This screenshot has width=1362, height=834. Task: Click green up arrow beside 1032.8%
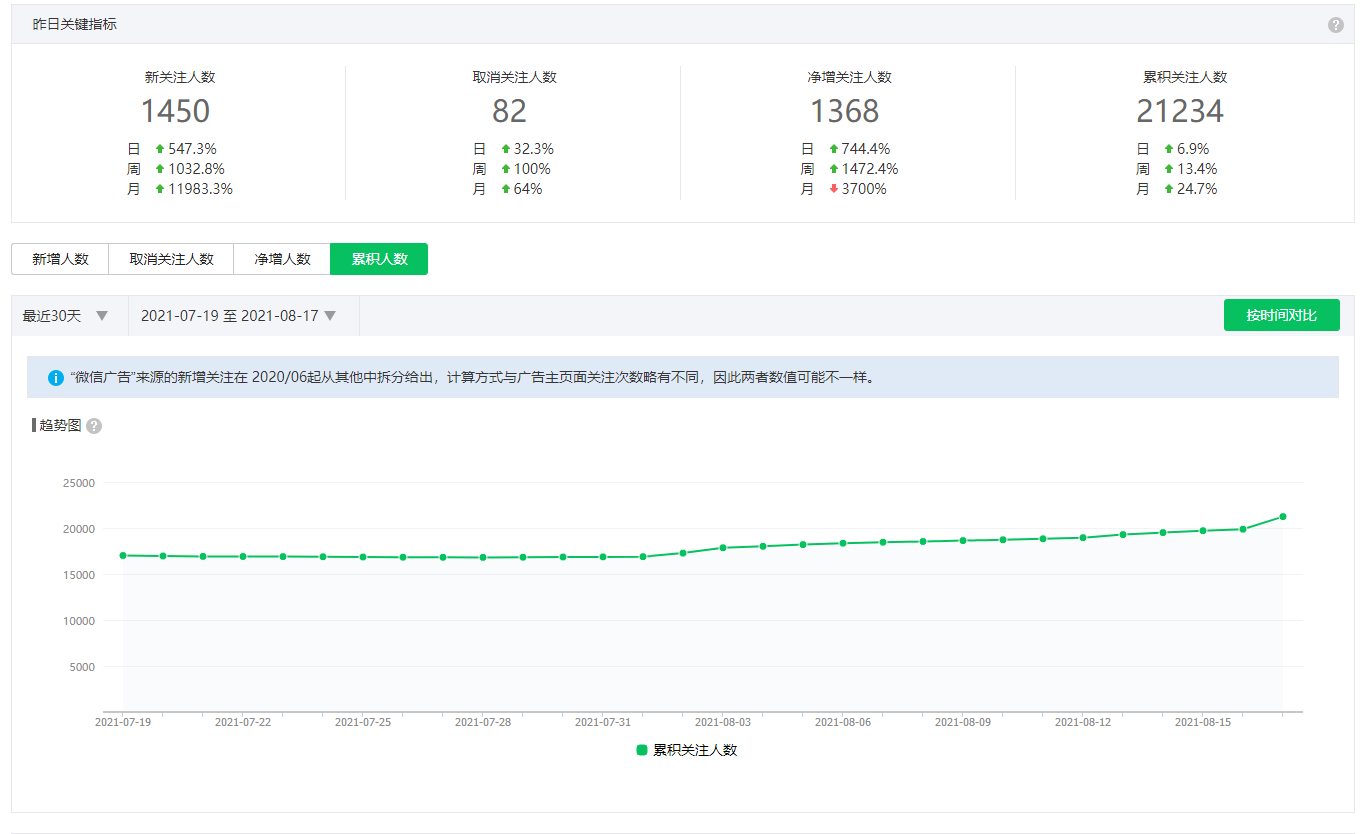pos(160,169)
